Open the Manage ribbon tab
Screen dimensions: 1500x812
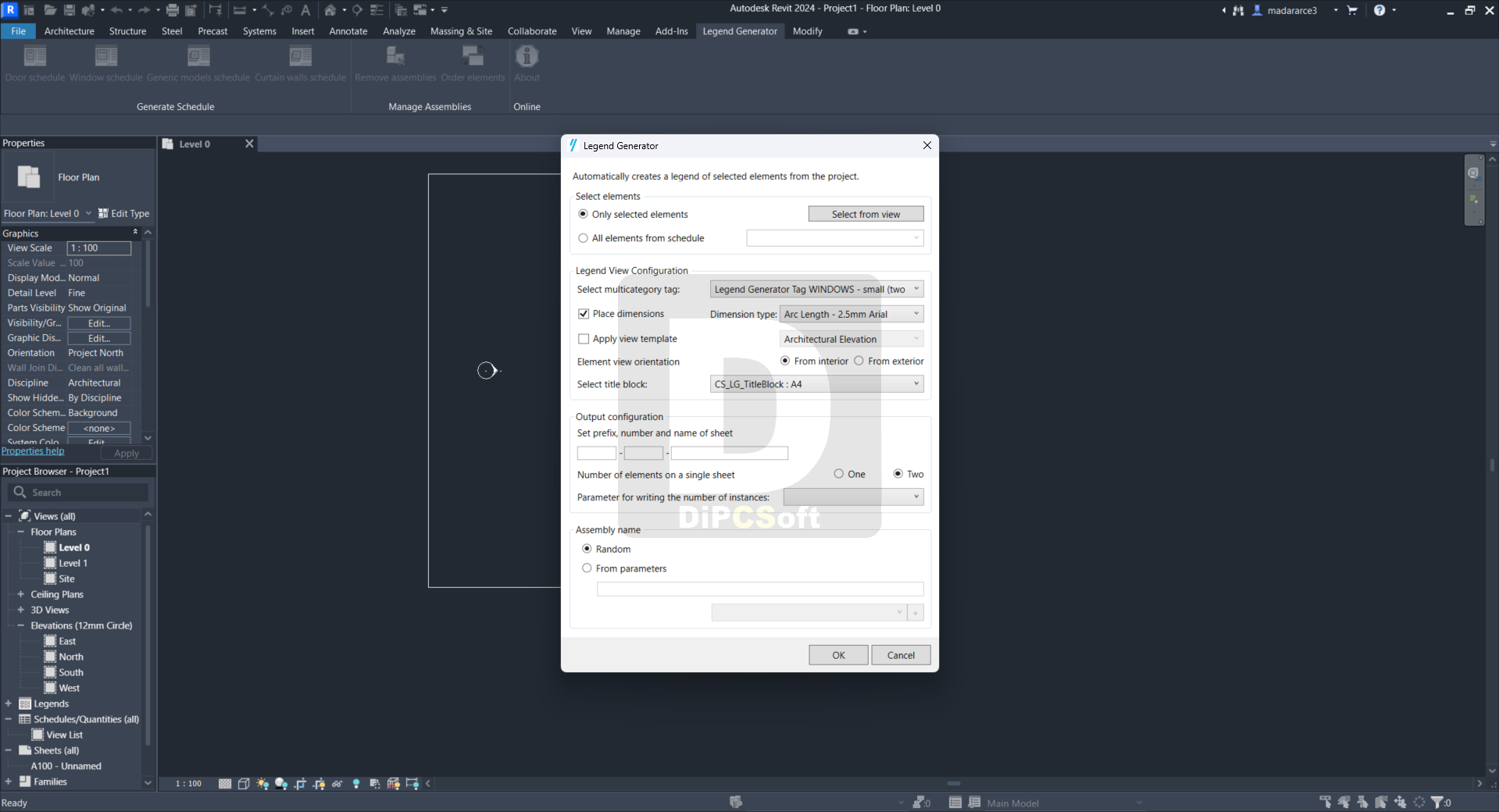click(623, 31)
